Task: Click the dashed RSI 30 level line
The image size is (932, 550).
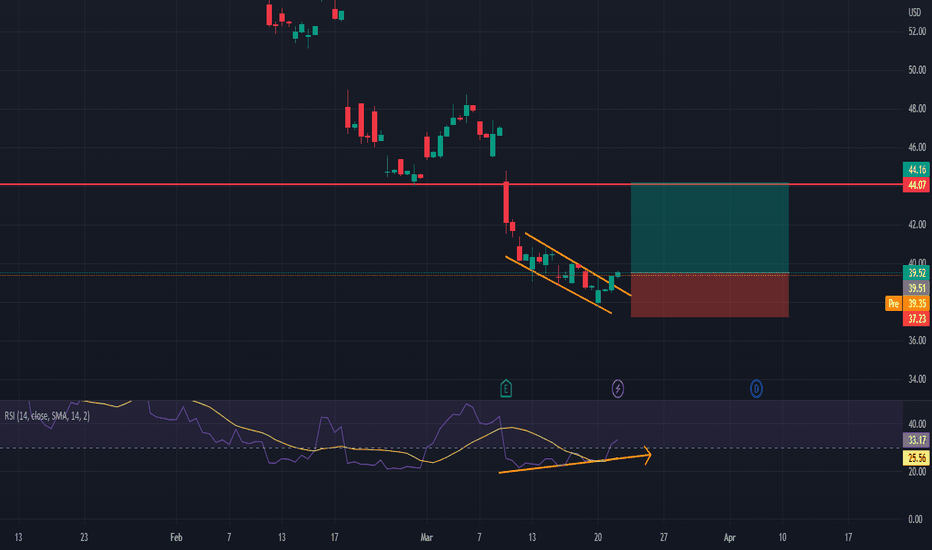Action: click(451, 448)
